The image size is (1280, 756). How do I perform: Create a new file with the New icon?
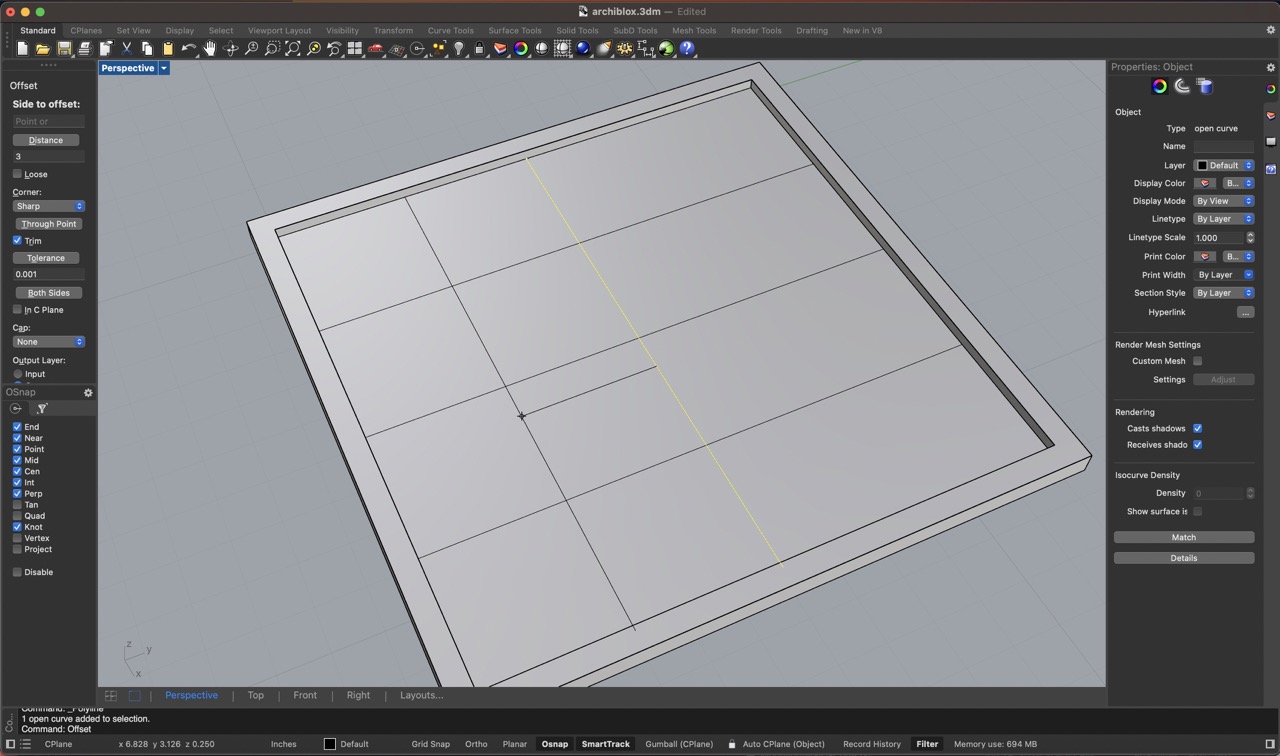[22, 48]
